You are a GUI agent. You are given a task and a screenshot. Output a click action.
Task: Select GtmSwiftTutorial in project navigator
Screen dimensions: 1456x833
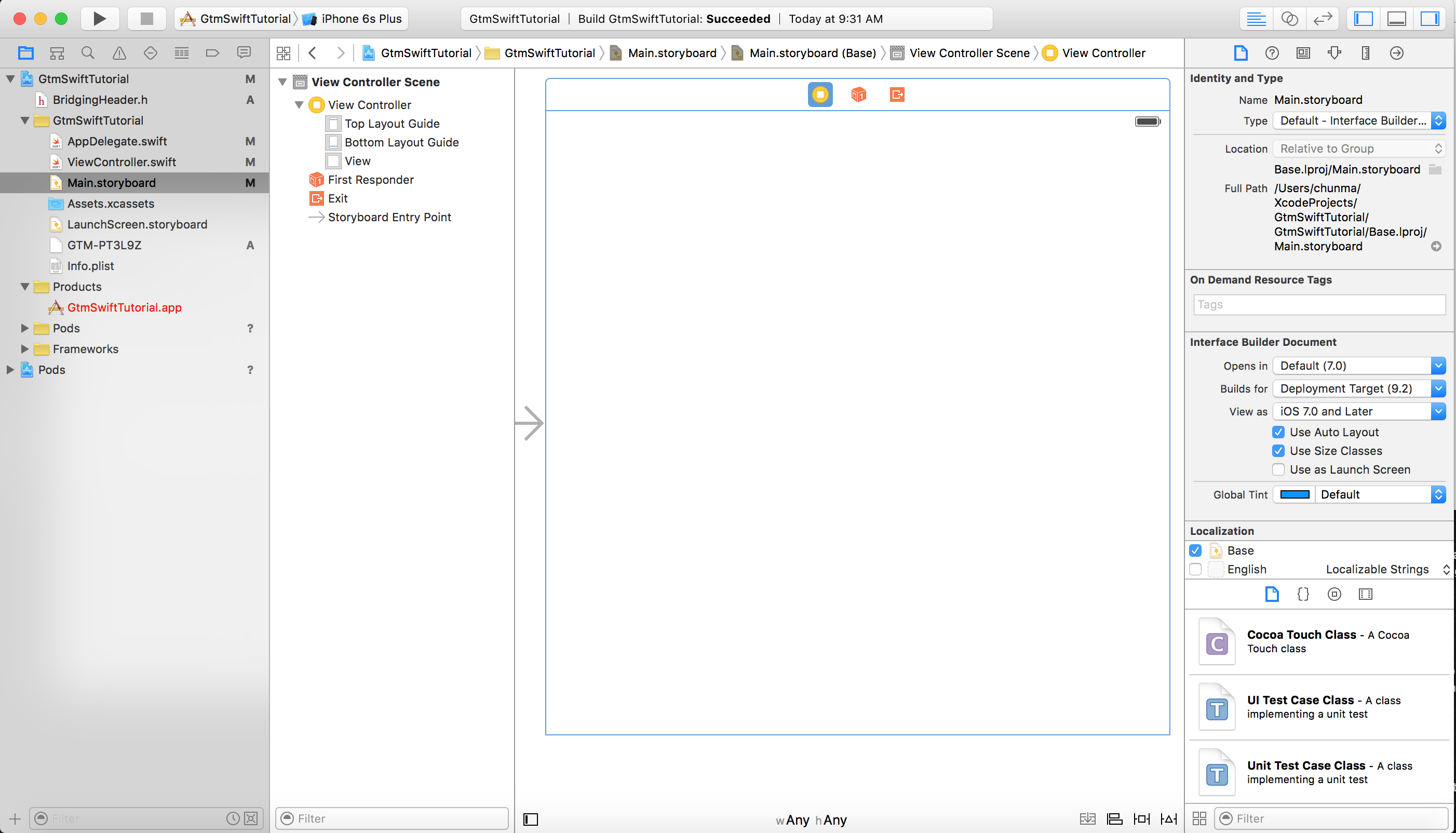click(x=83, y=78)
